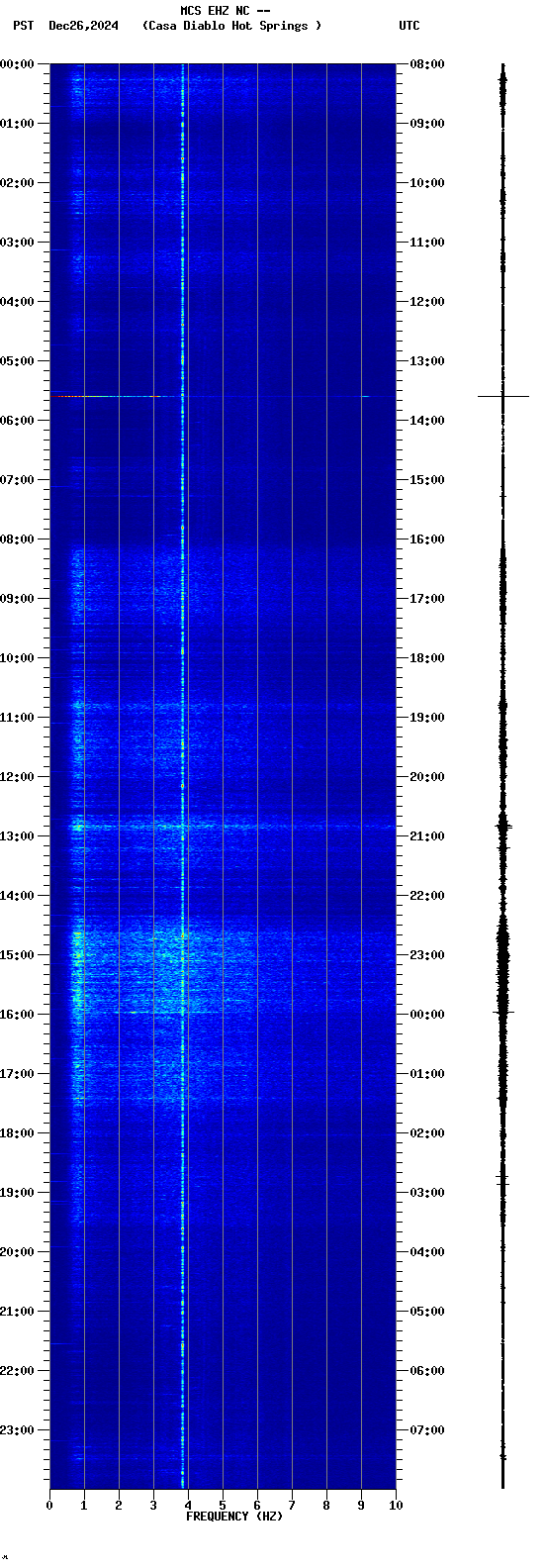Click the 6 tick on the frequency axis
Image resolution: width=546 pixels, height=1568 pixels.
257,1506
